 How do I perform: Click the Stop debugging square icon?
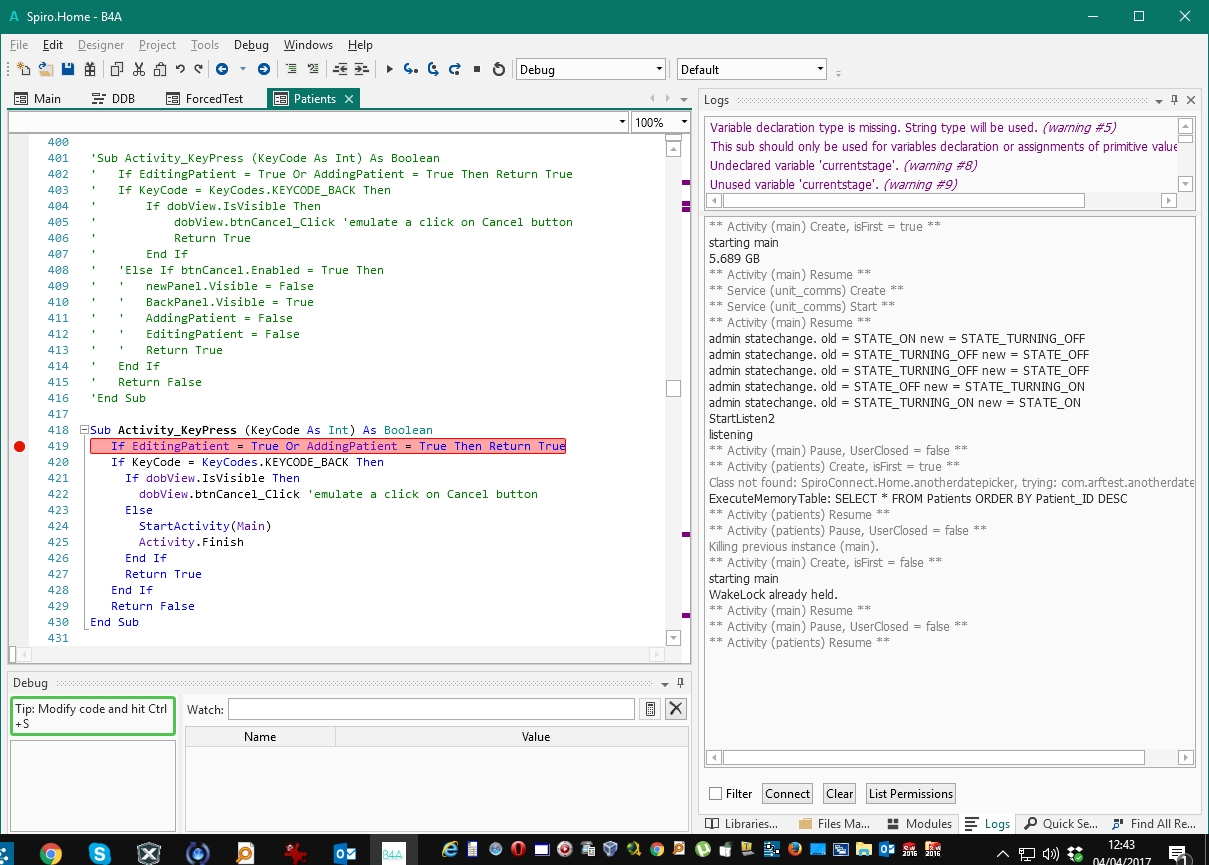(x=477, y=69)
